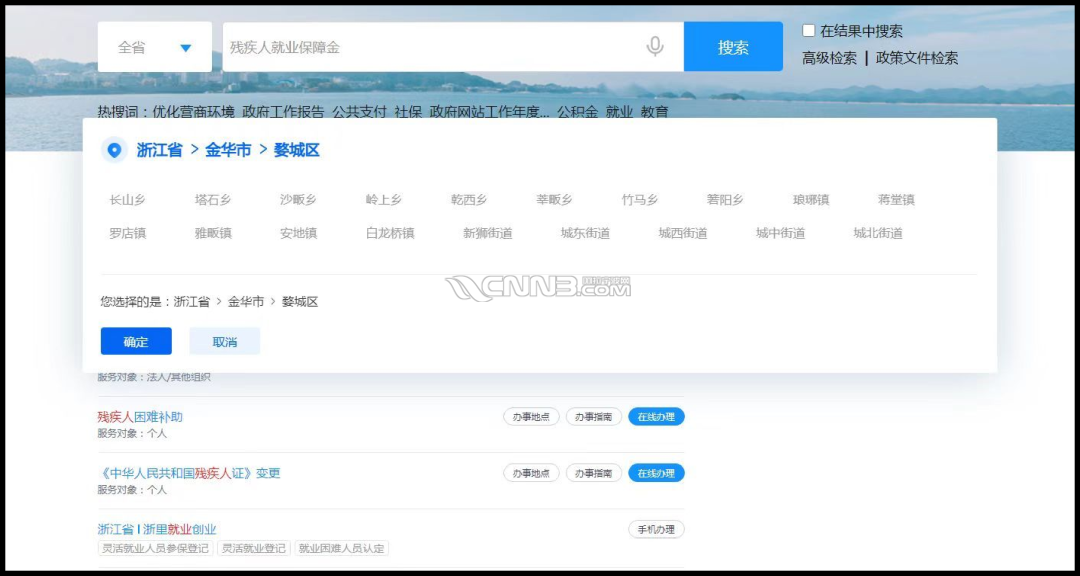Open 办事指南 for 残疾人证 变更
This screenshot has height=576, width=1080.
593,473
